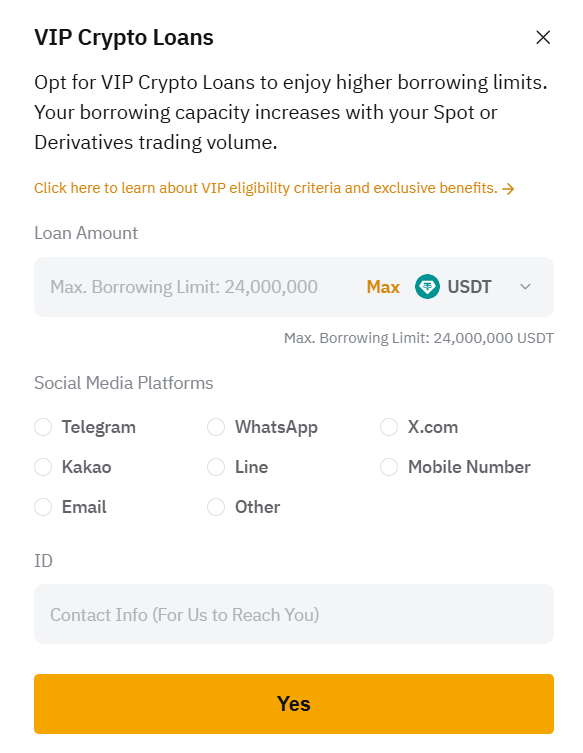This screenshot has width=583, height=753.
Task: Select the Other platform option
Action: [x=216, y=507]
